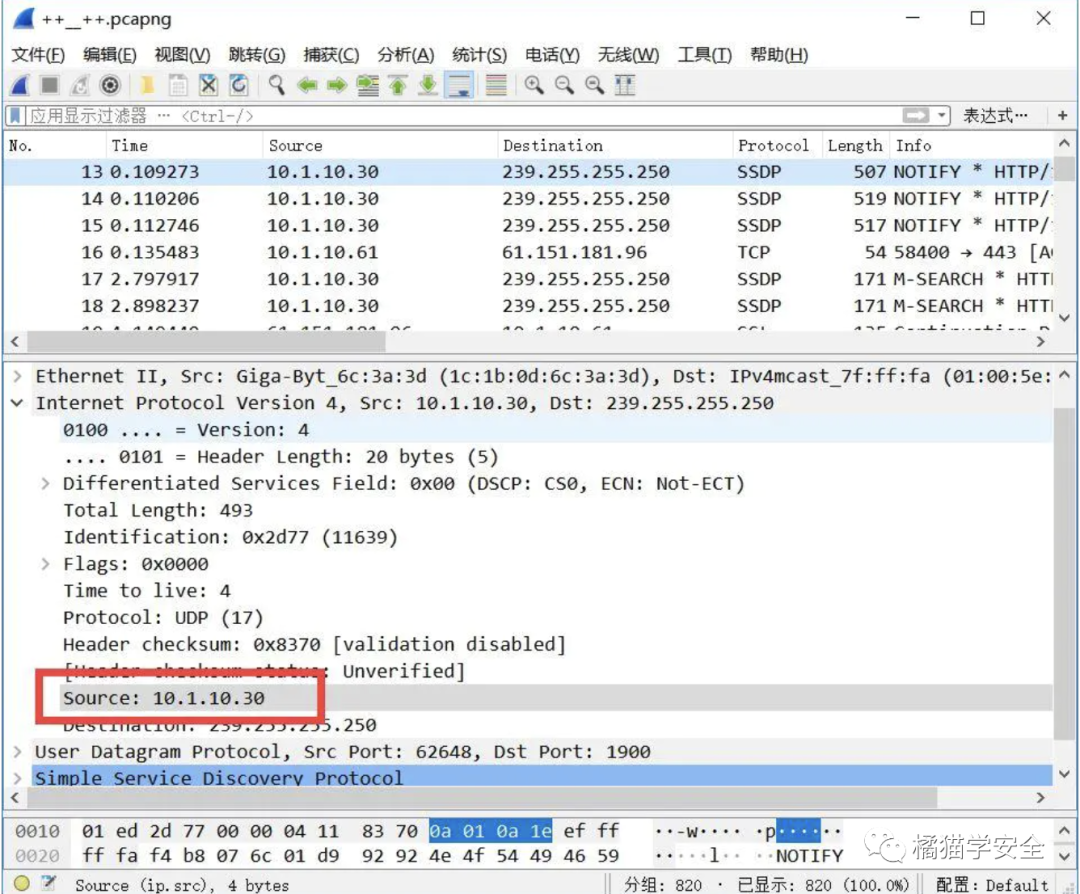Click highlighted hex bytes 0a 01 0a 1e
1080x894 pixels.
490,831
